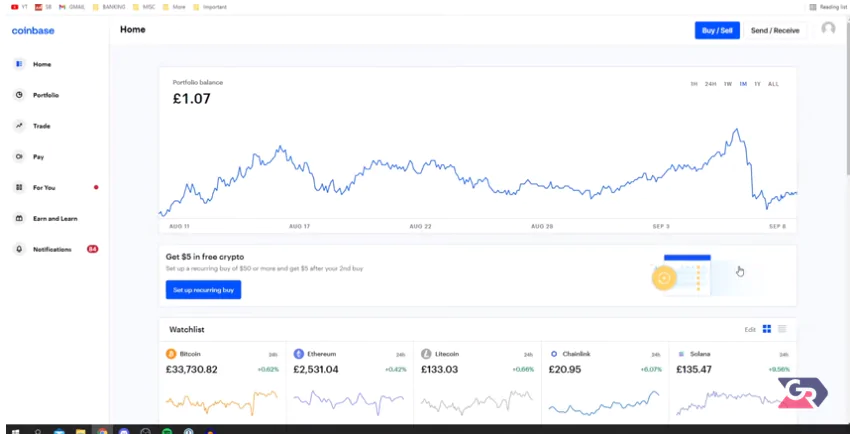Switch Watchlist to list view
The image size is (850, 434).
click(782, 329)
